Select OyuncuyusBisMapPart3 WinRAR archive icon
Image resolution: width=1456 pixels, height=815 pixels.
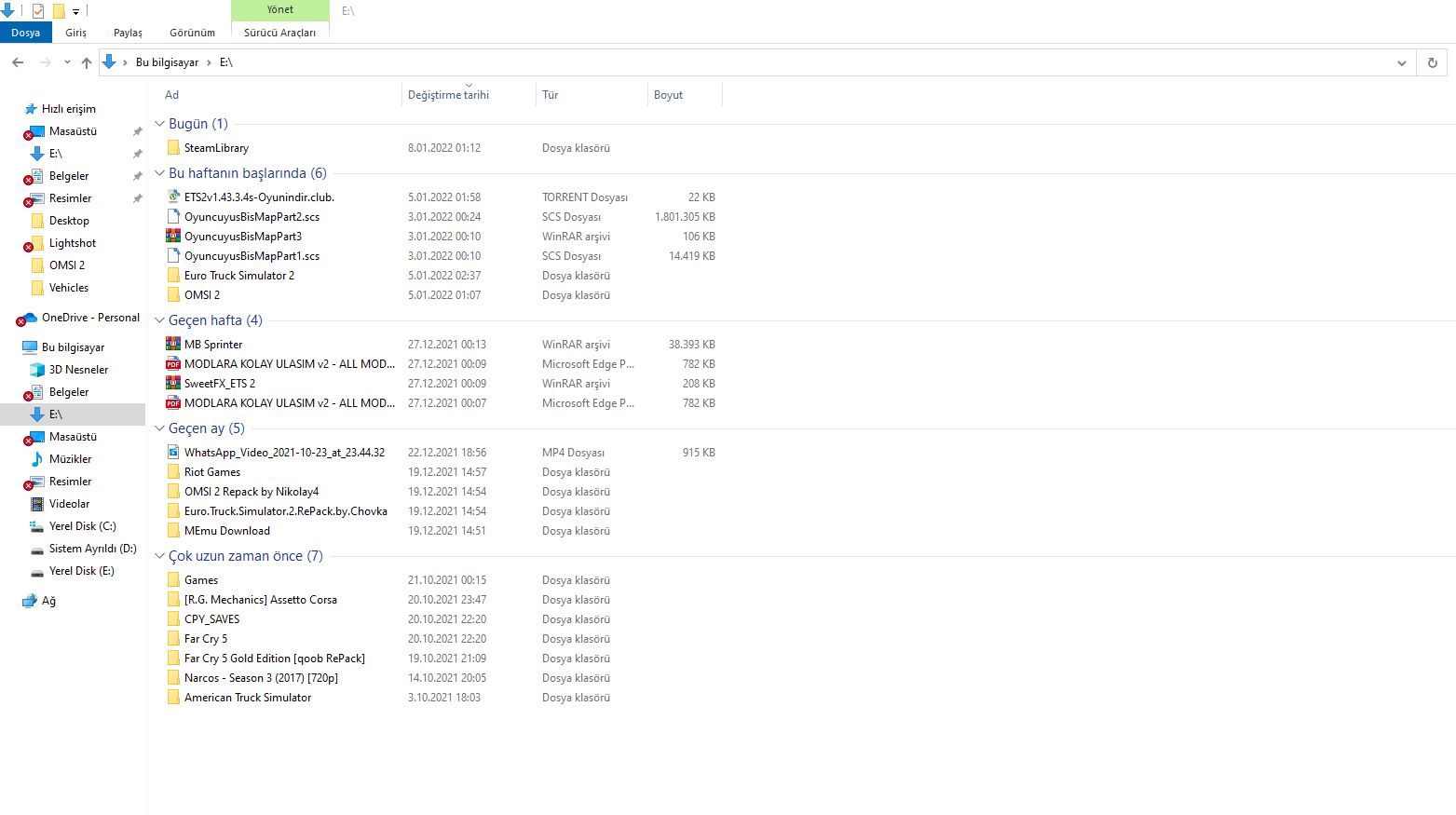click(173, 237)
